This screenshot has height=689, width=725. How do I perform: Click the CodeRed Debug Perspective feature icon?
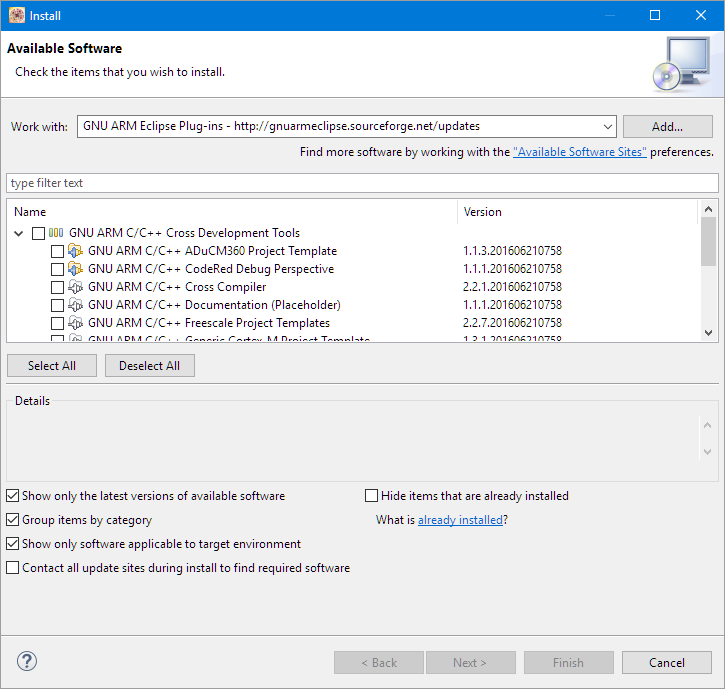point(75,269)
